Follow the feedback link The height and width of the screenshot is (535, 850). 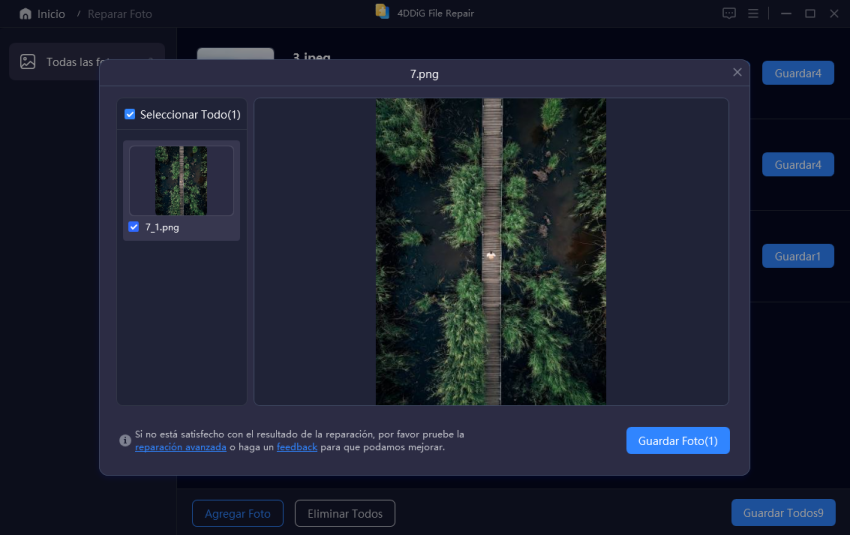coord(297,447)
